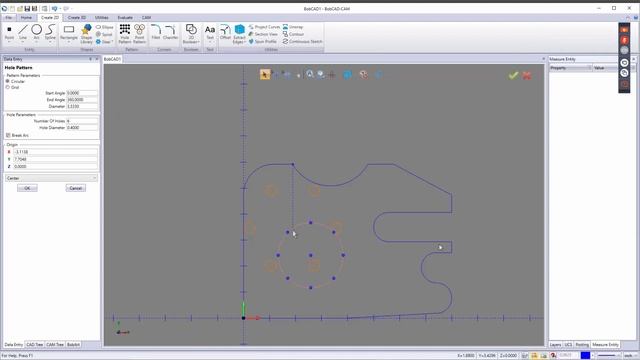Click Section View in Utilities
640x360 pixels.
tap(263, 34)
